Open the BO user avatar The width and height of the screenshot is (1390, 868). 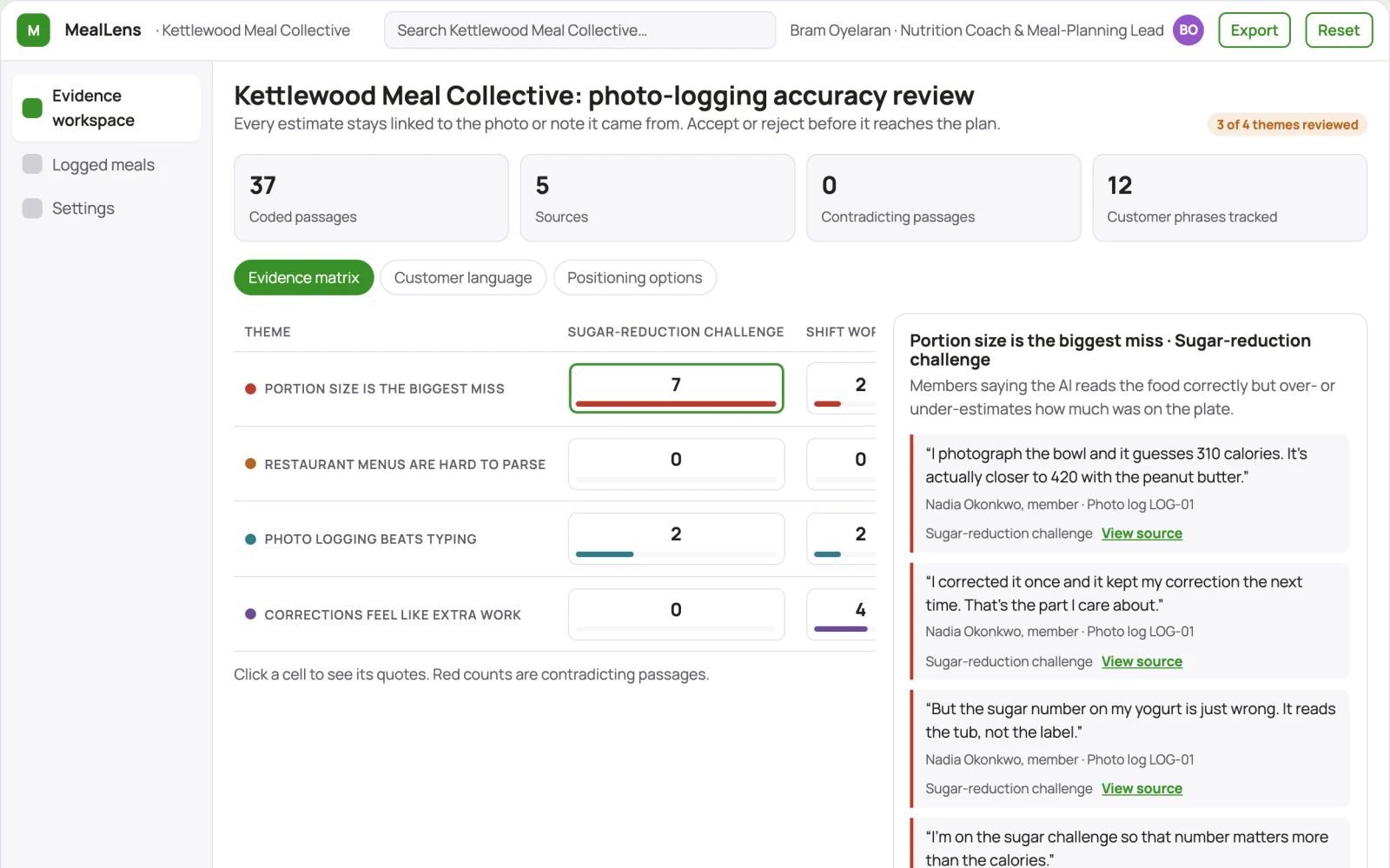[x=1188, y=30]
